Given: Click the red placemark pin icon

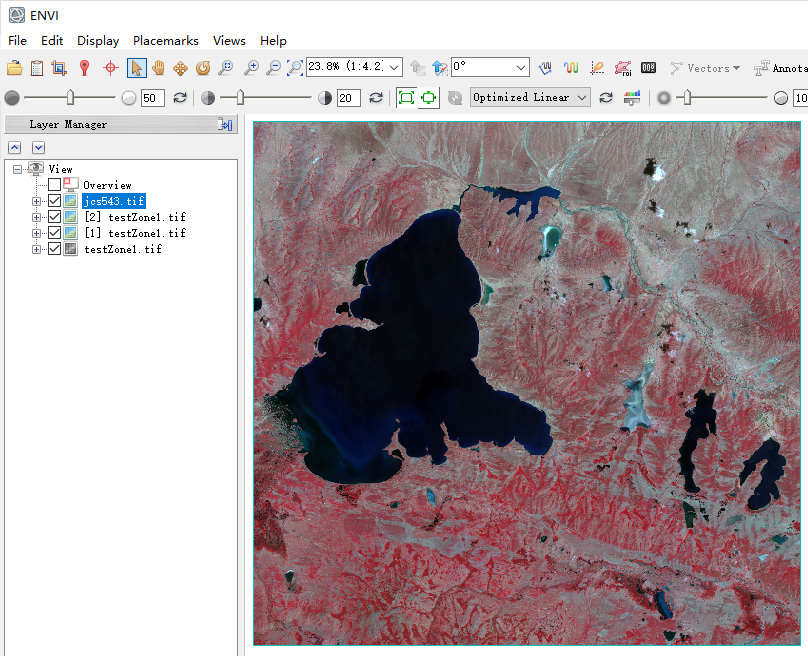Looking at the screenshot, I should click(x=85, y=68).
